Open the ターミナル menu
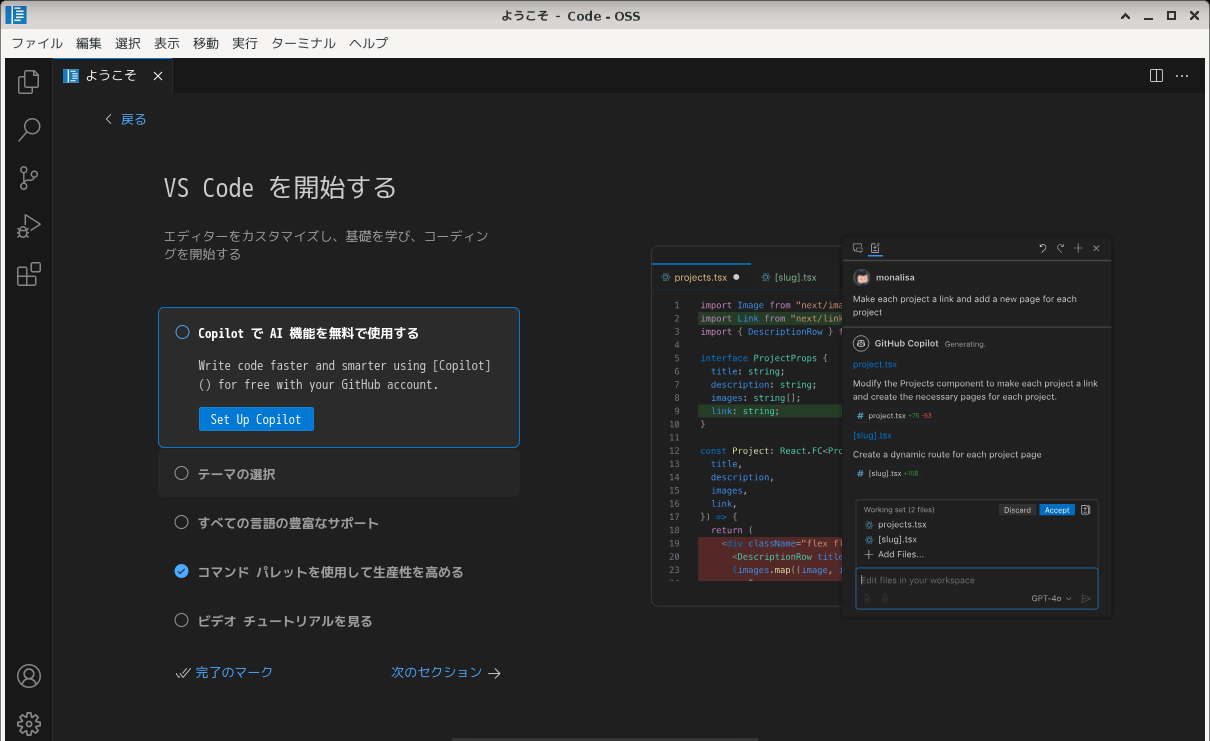The width and height of the screenshot is (1210, 741). (303, 43)
